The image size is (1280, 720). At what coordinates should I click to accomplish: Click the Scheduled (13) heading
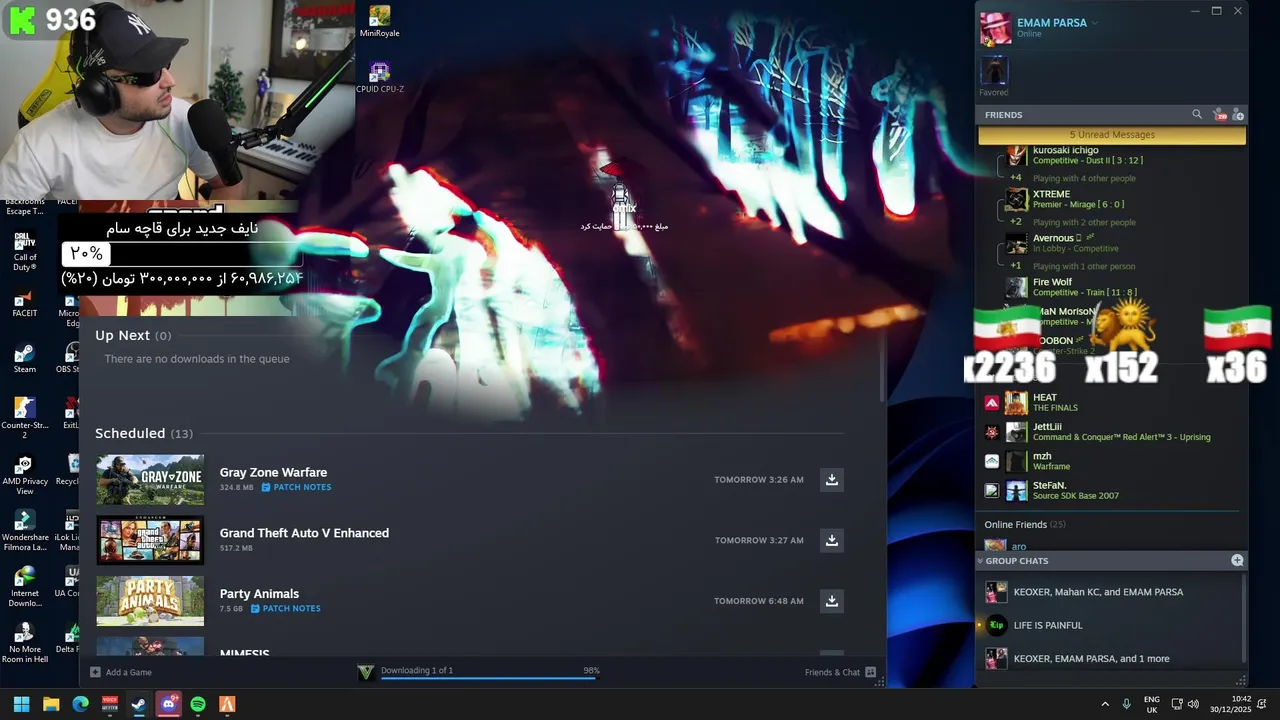tap(144, 433)
